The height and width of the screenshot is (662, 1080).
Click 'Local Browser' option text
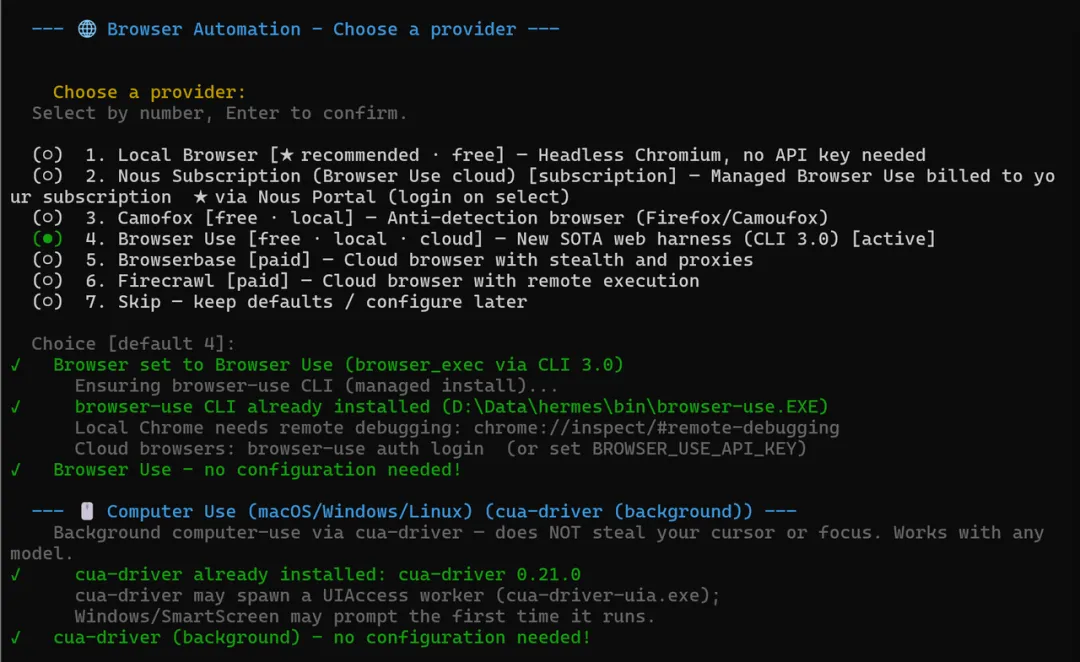coord(187,155)
